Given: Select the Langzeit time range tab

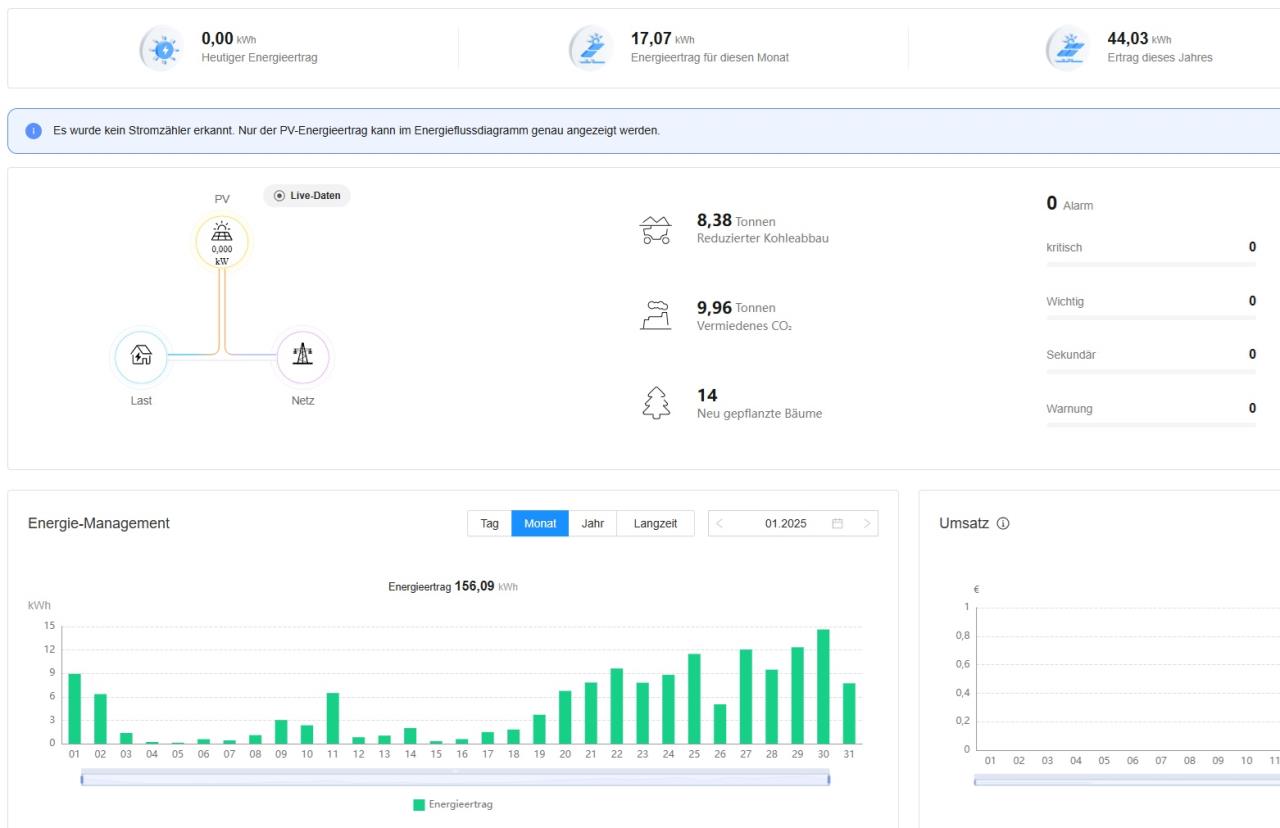Looking at the screenshot, I should click(655, 524).
